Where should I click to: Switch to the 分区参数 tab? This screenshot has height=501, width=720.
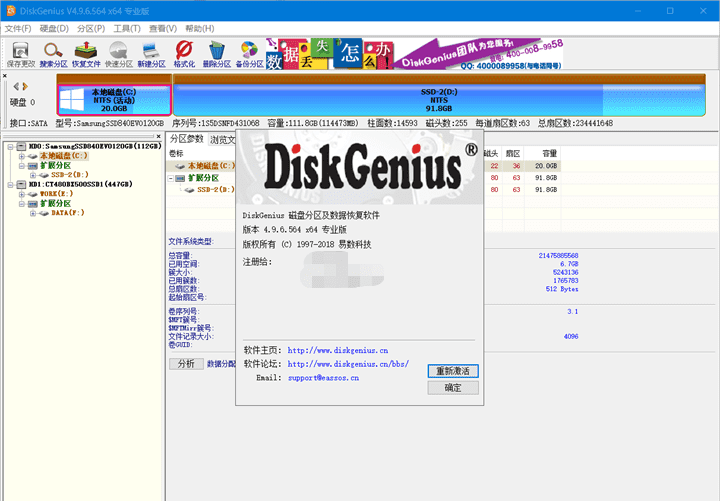[186, 139]
